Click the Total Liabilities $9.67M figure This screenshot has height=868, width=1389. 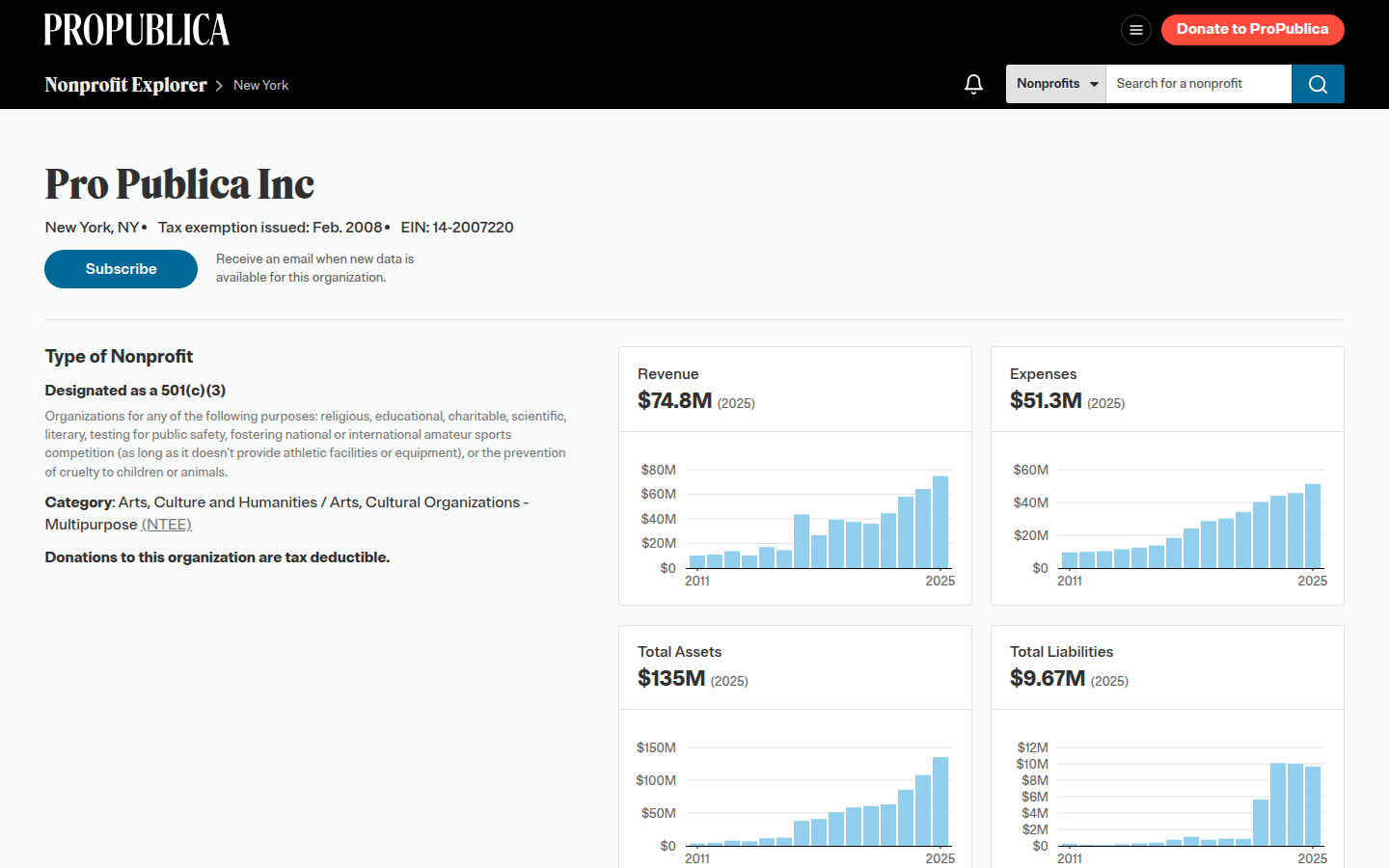coord(1048,678)
